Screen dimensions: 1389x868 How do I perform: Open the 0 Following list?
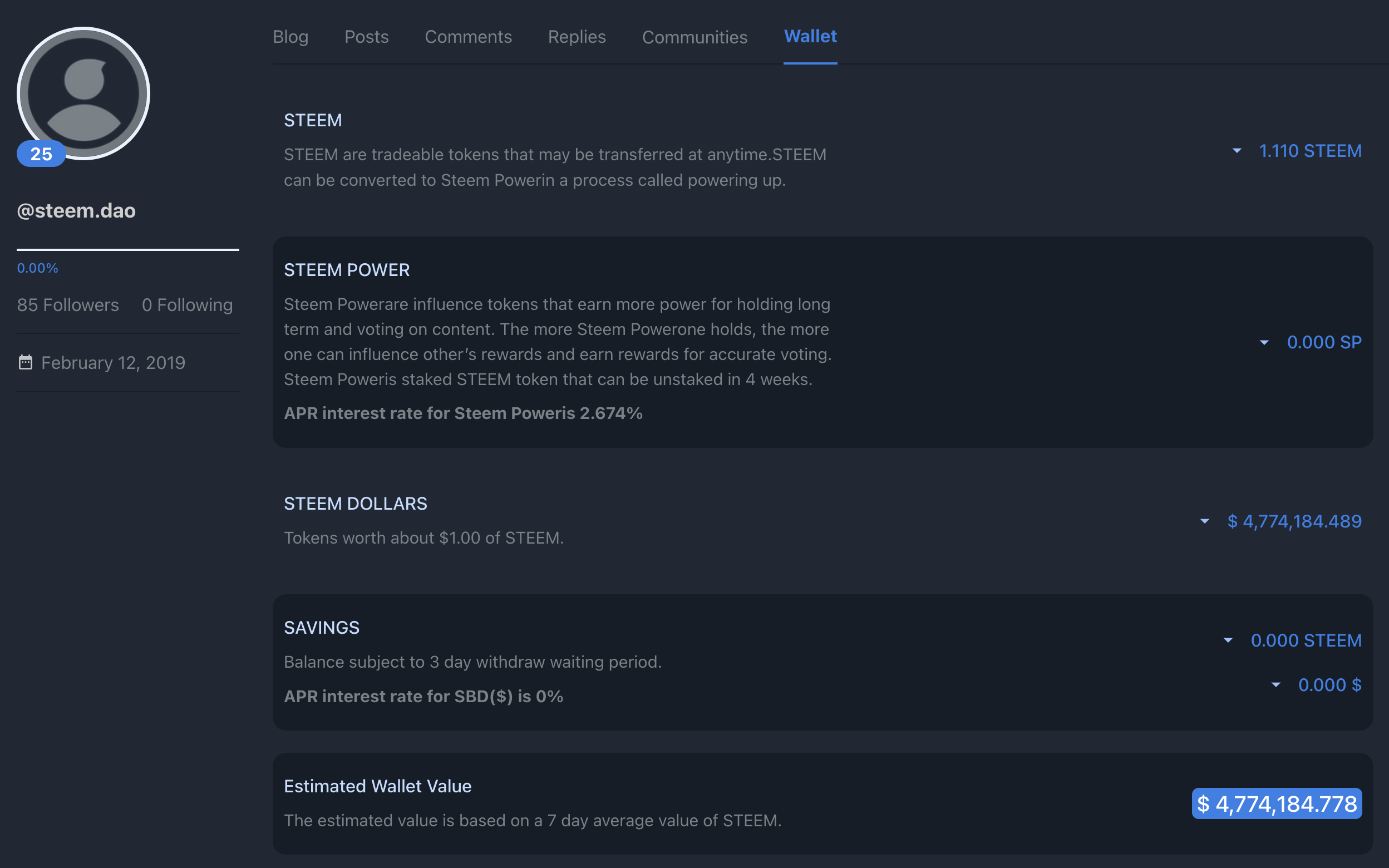(187, 305)
